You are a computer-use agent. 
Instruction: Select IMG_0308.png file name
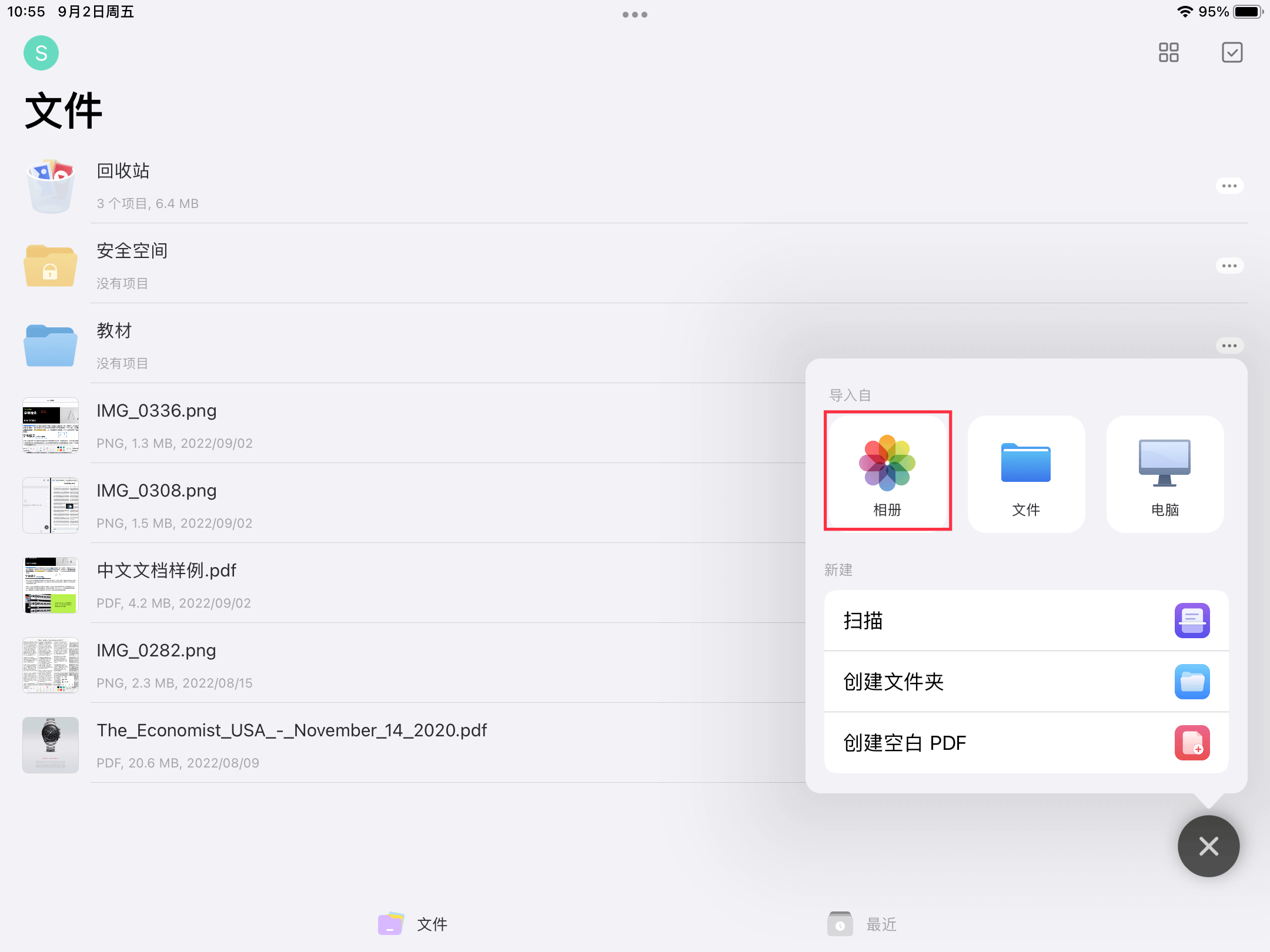tap(156, 490)
